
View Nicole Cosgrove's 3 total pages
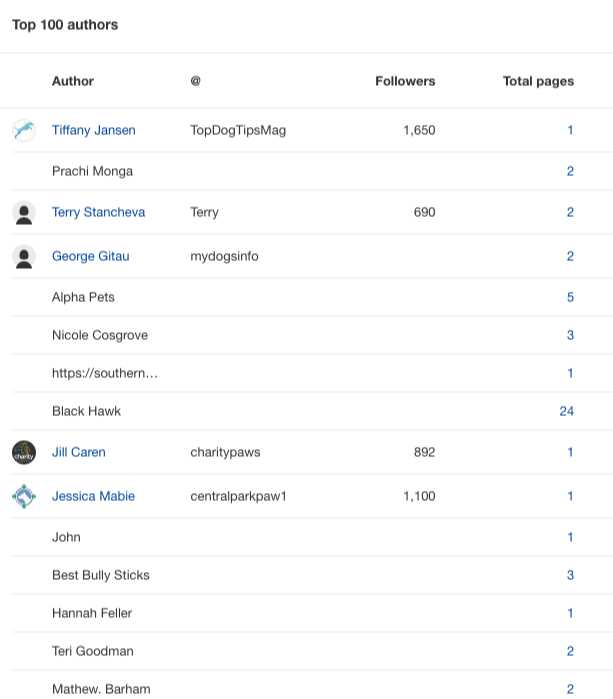click(x=570, y=335)
